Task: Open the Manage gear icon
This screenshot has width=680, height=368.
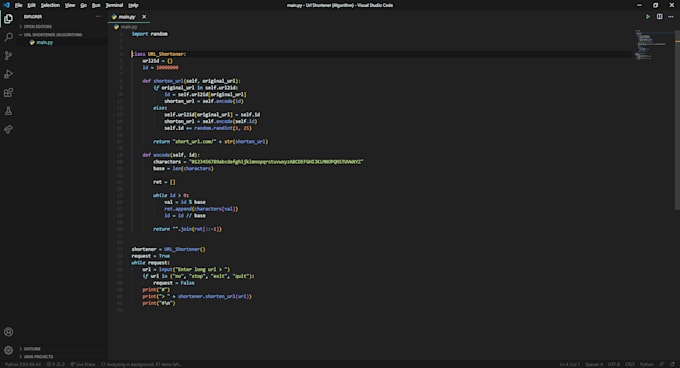Action: (8, 350)
